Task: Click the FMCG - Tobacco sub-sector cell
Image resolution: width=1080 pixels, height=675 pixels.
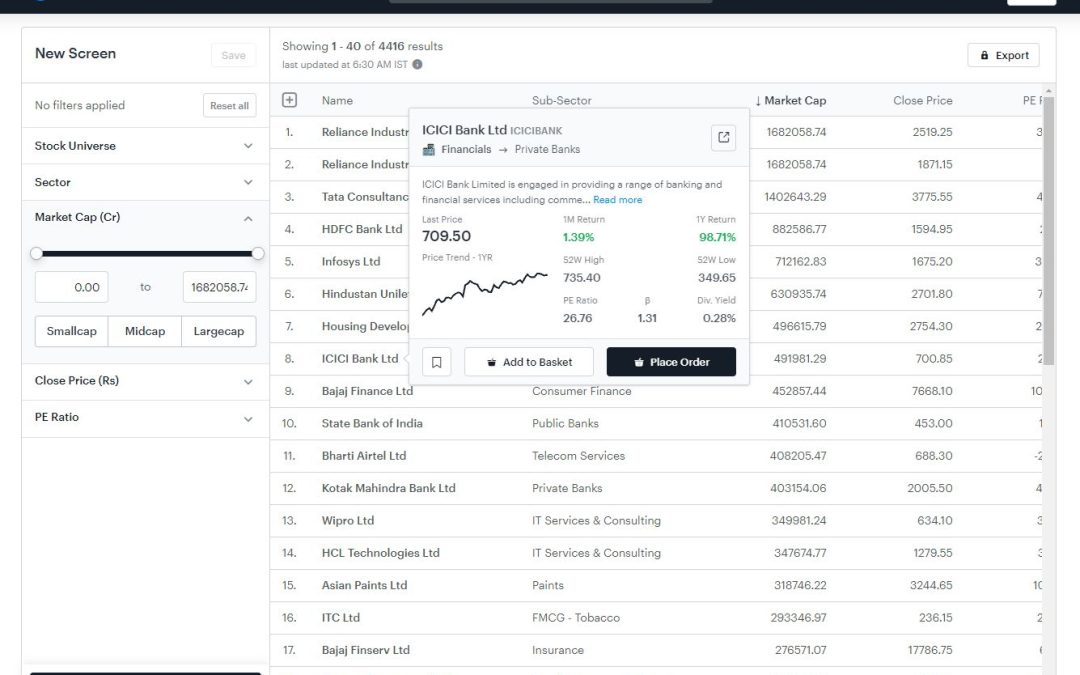Action: (576, 618)
